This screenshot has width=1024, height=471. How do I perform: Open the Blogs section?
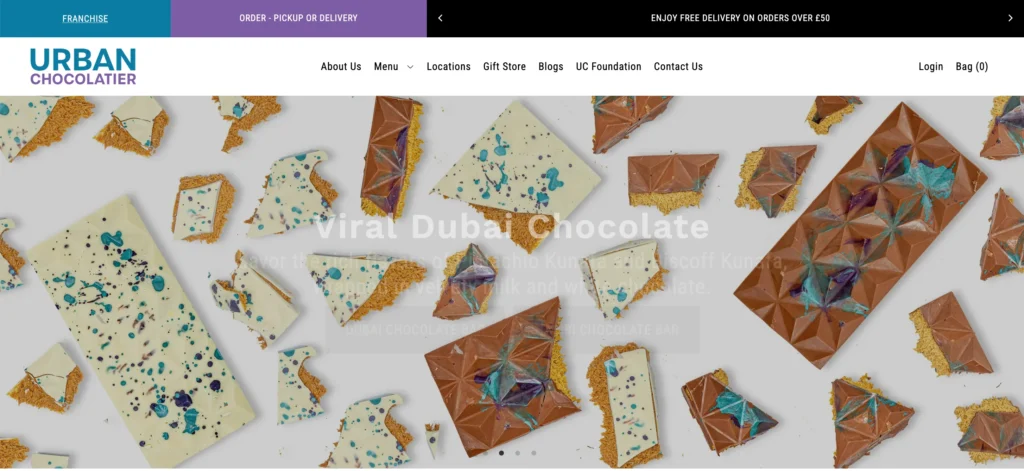click(551, 67)
